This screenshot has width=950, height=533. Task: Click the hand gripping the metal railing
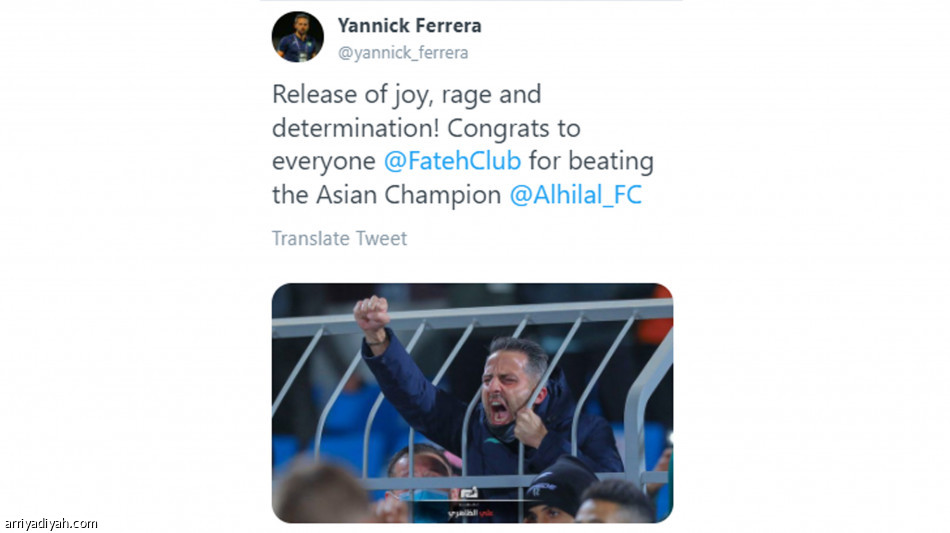(x=528, y=427)
